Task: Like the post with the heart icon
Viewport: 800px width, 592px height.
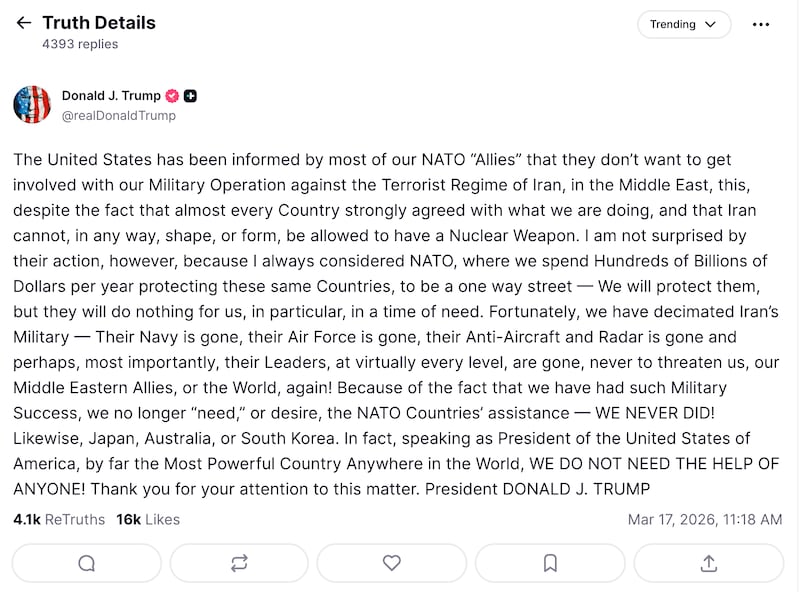Action: (x=392, y=563)
